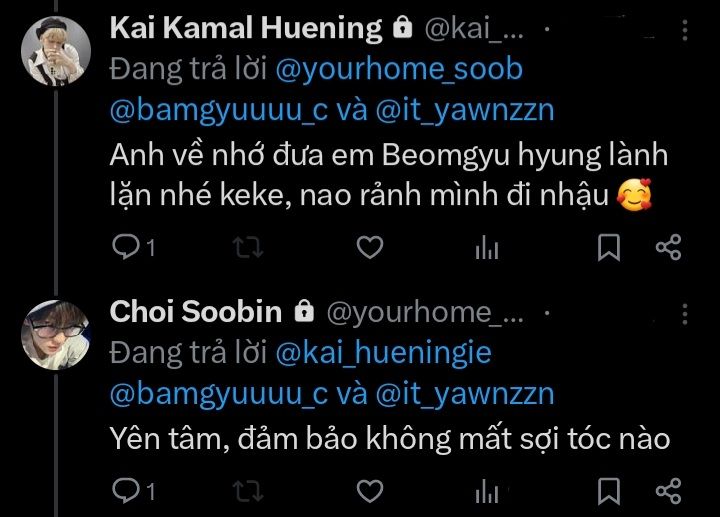Image resolution: width=720 pixels, height=517 pixels.
Task: Open the @yourhome_soob mention link
Action: 399,69
